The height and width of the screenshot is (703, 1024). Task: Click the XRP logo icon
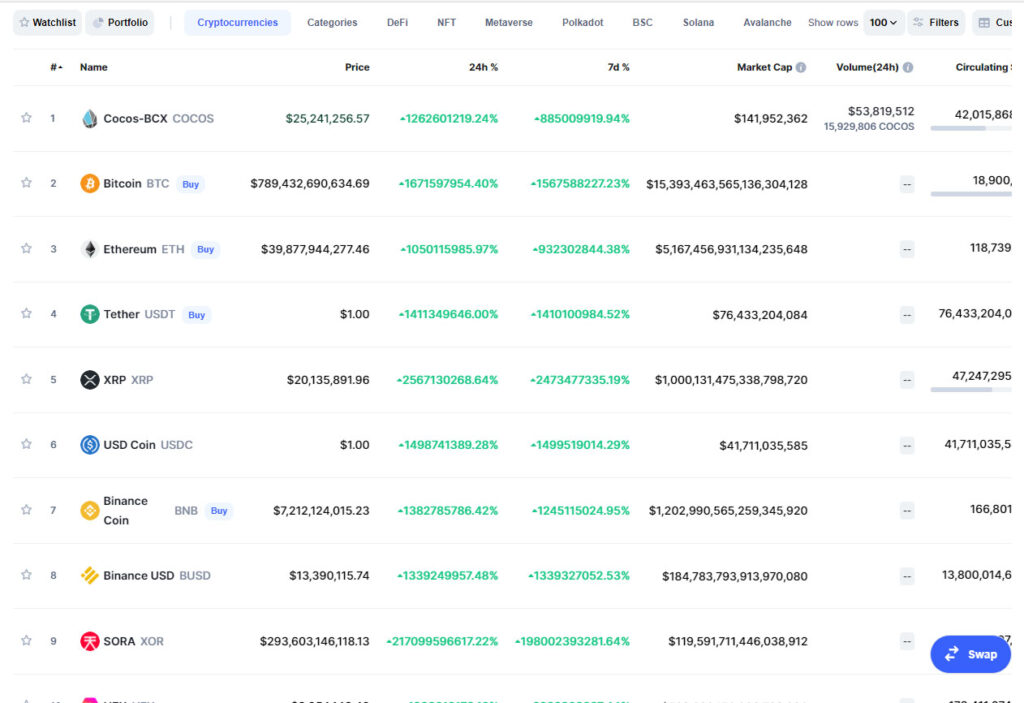click(x=89, y=380)
